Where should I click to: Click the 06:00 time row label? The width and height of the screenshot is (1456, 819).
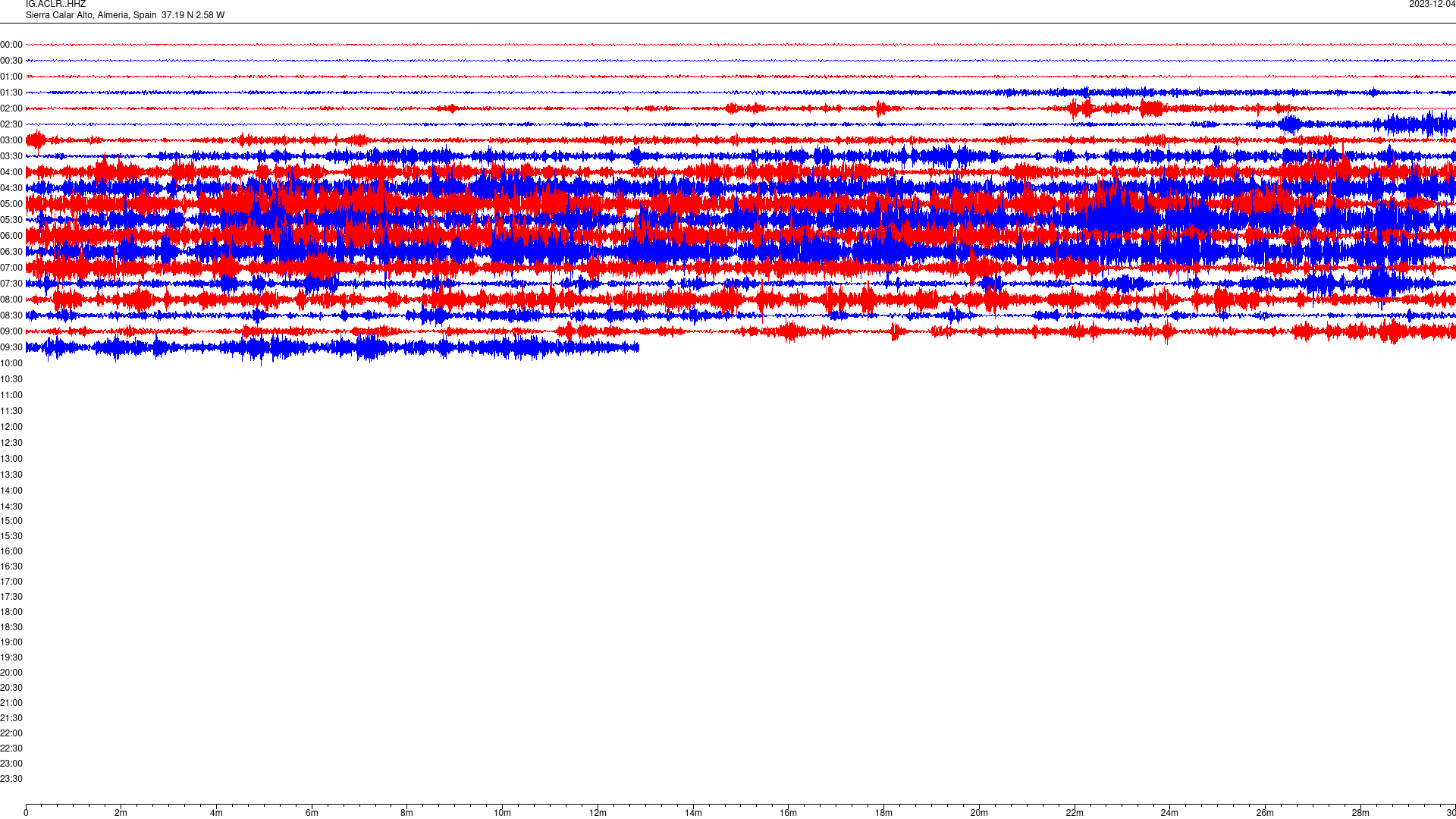pyautogui.click(x=11, y=236)
